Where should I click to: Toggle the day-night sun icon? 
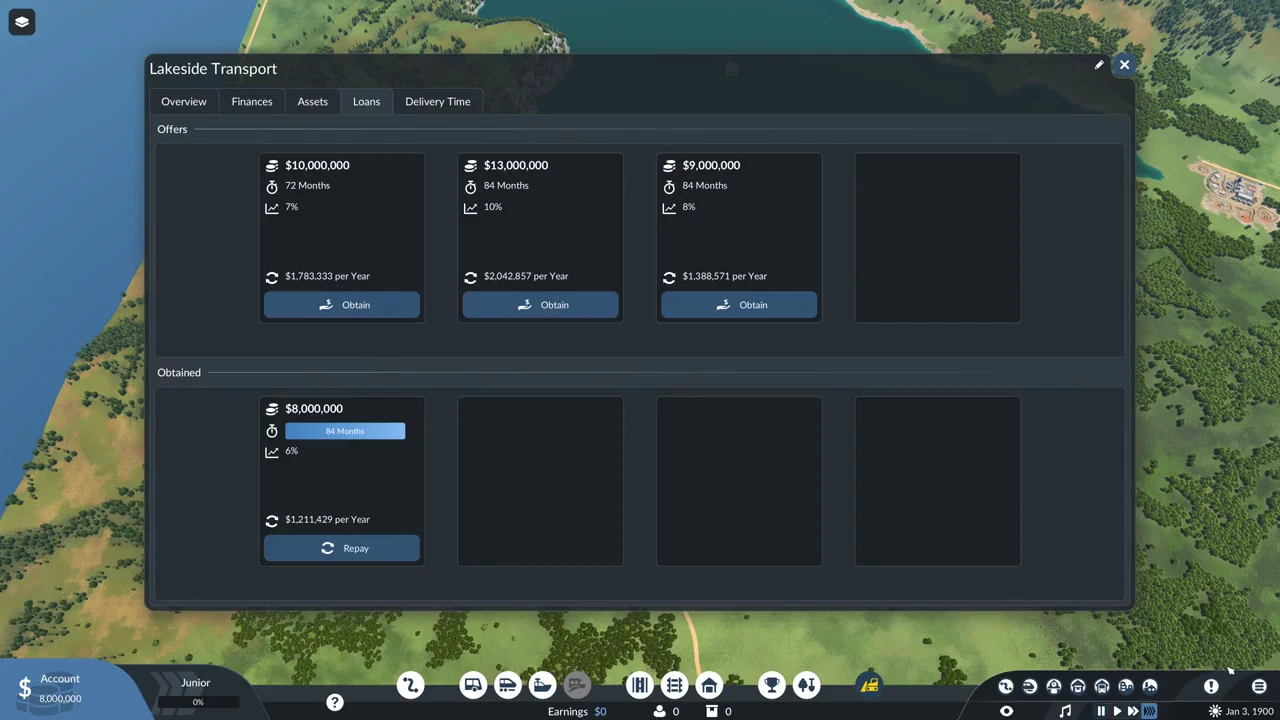[1215, 711]
